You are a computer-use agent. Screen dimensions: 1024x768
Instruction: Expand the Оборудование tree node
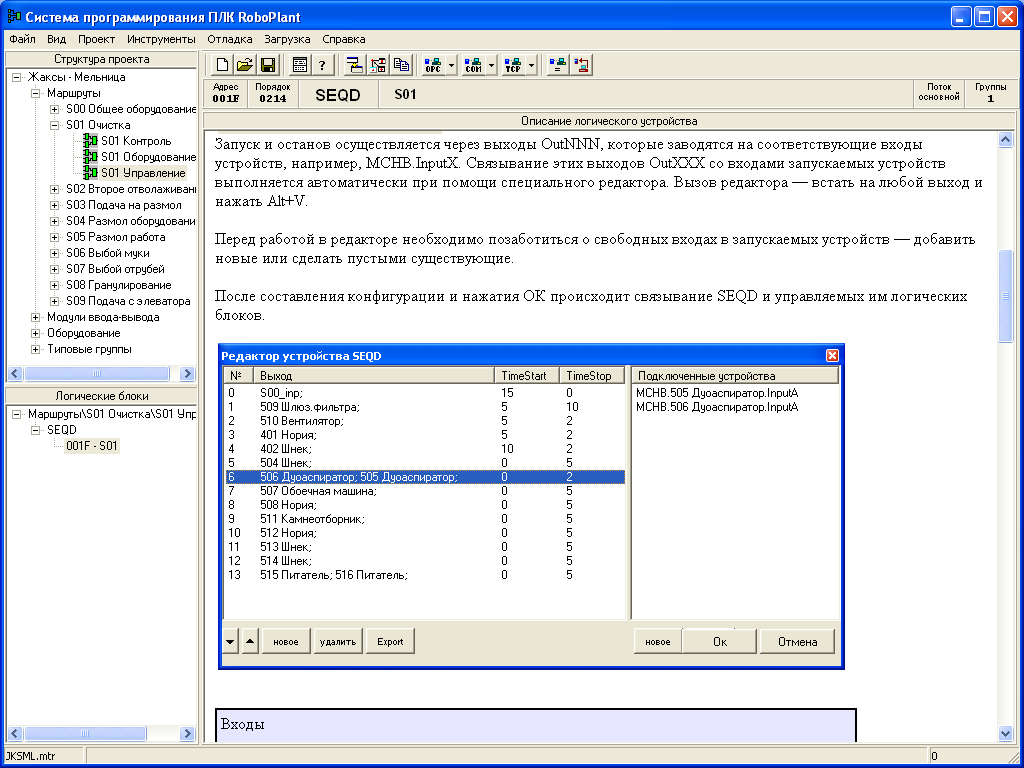click(37, 333)
